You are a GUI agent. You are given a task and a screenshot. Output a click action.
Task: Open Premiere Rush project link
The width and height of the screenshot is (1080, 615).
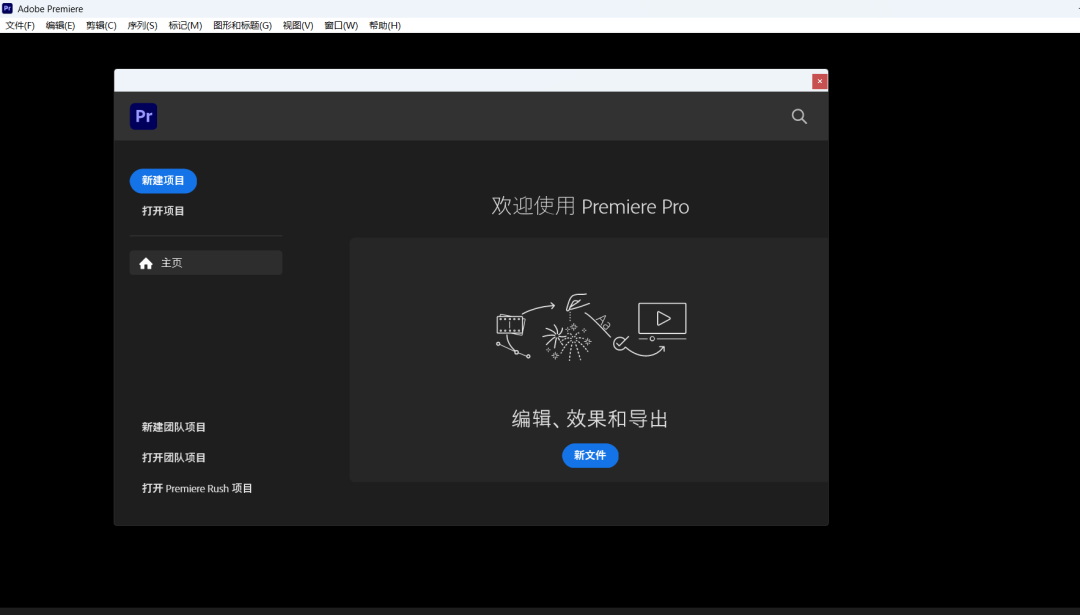click(197, 488)
